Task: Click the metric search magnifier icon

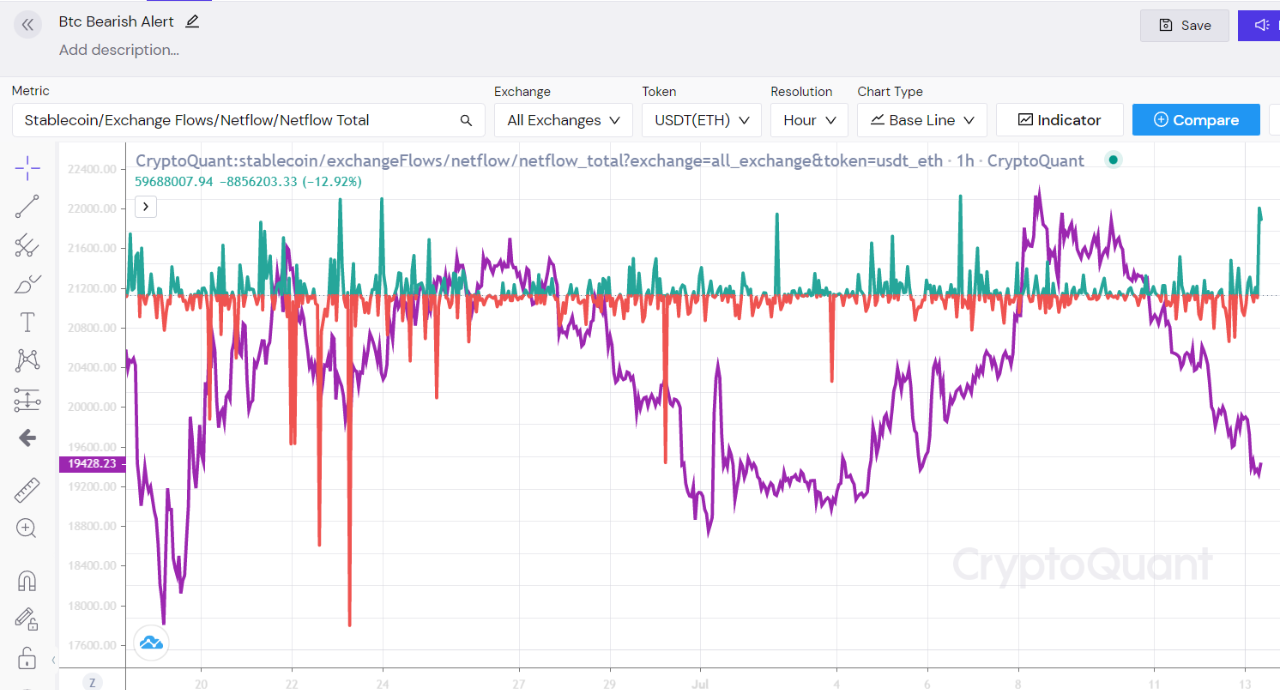Action: [x=466, y=120]
